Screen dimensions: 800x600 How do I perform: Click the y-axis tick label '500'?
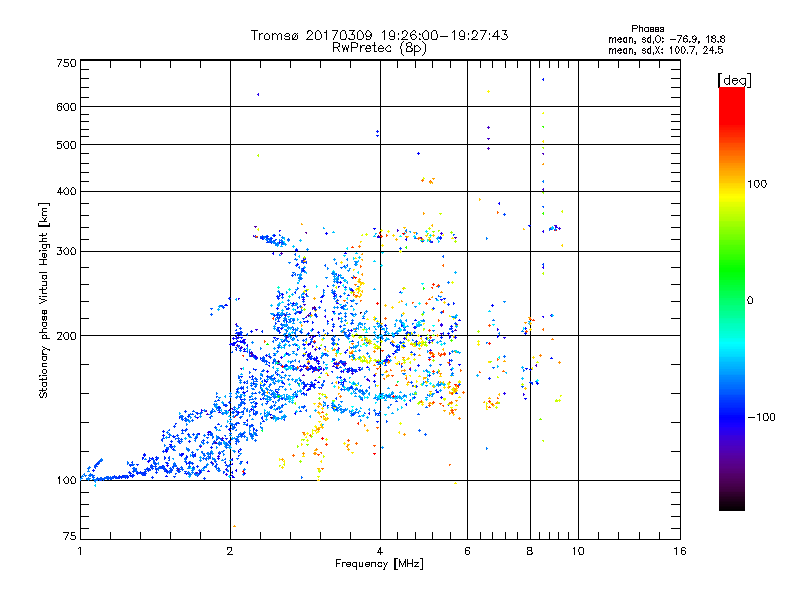coord(66,145)
